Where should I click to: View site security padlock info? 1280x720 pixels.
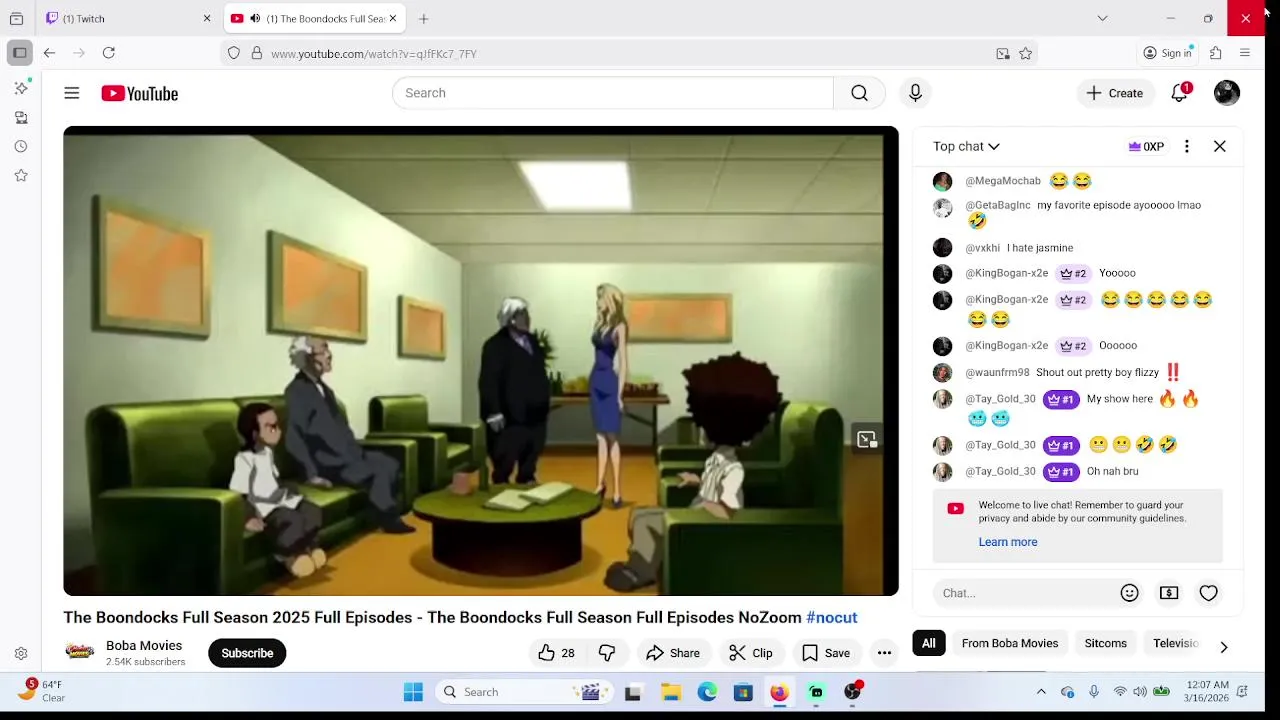pos(256,53)
